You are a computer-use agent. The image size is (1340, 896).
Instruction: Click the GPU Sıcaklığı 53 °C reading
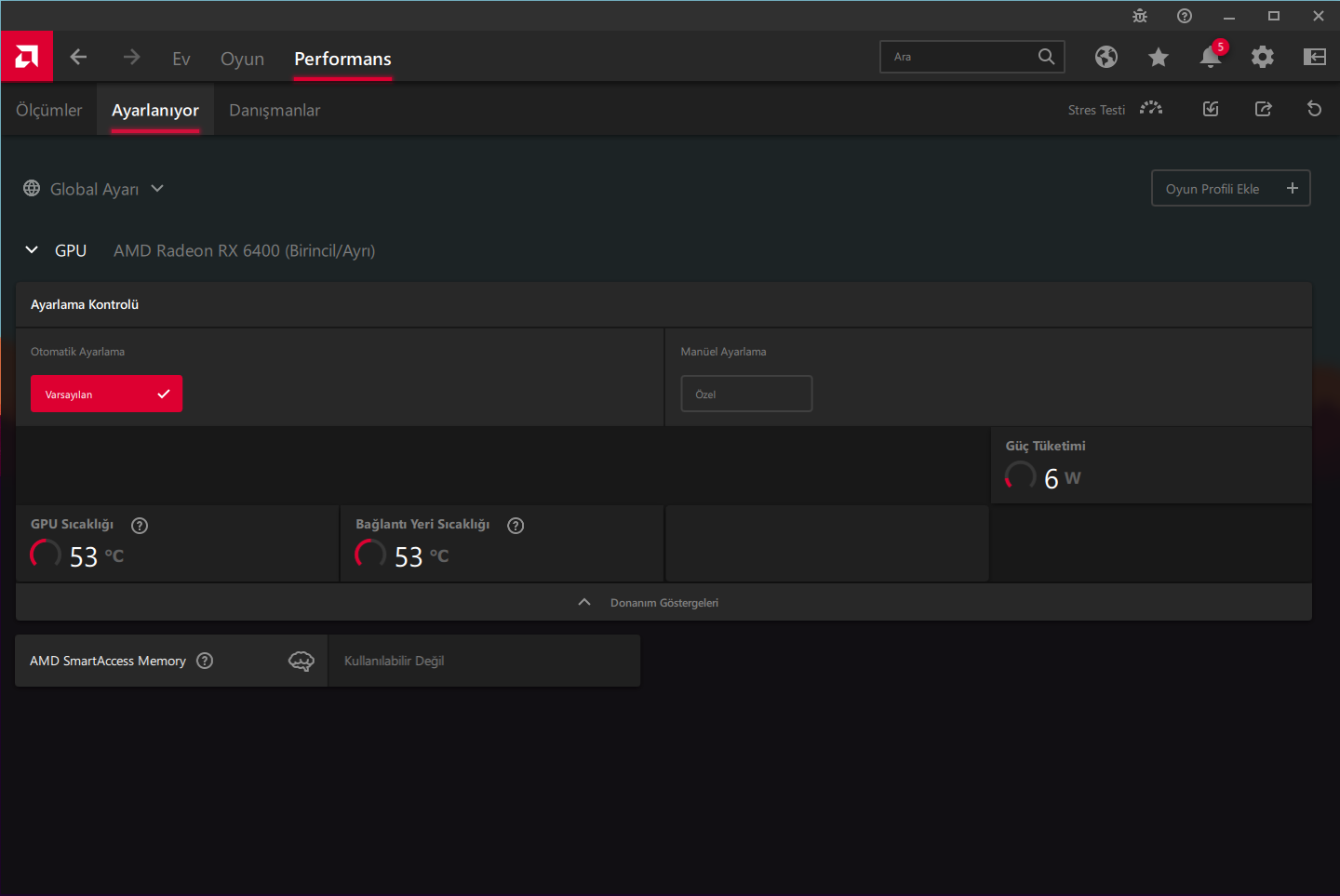(x=97, y=556)
